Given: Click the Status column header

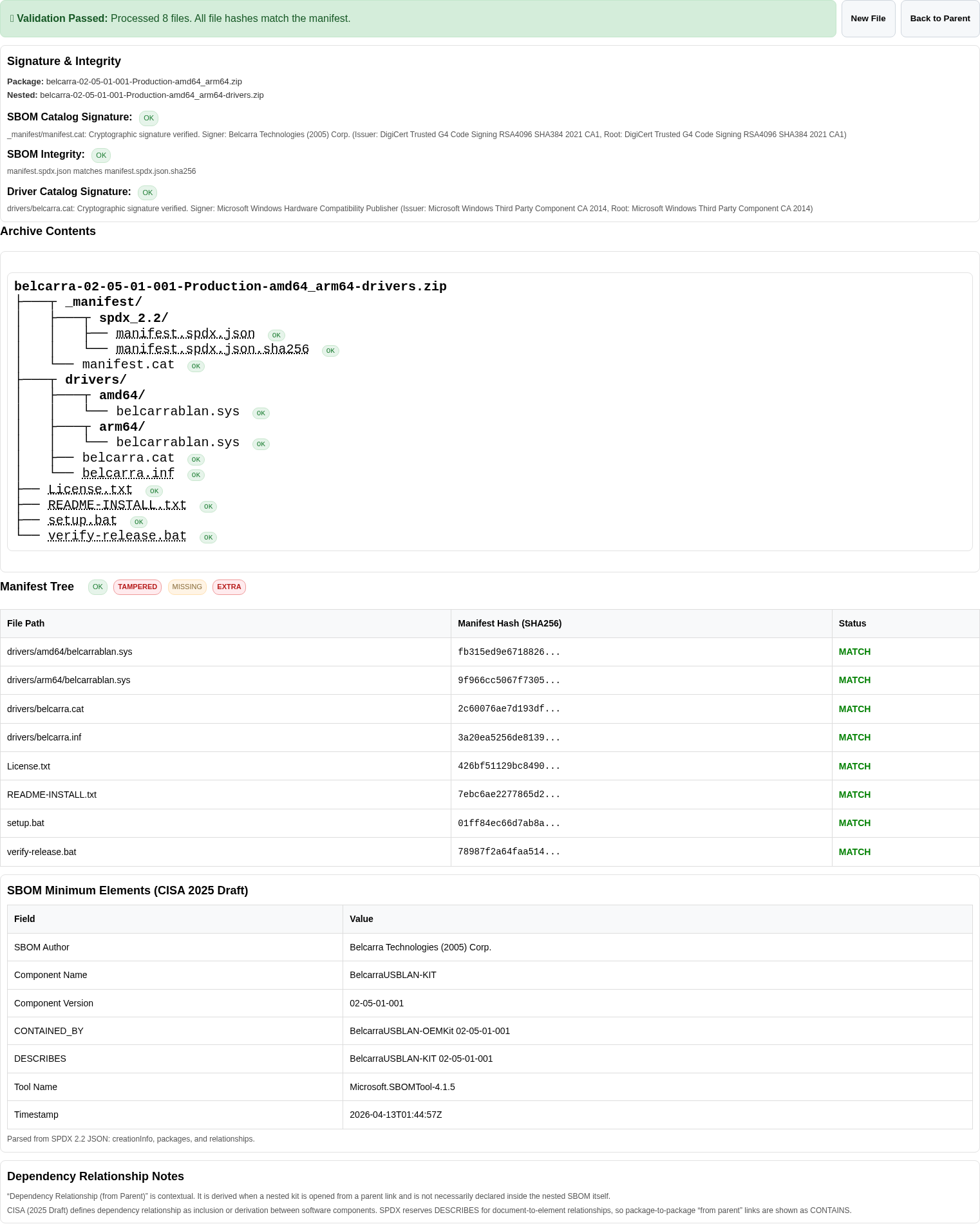Looking at the screenshot, I should [x=906, y=623].
